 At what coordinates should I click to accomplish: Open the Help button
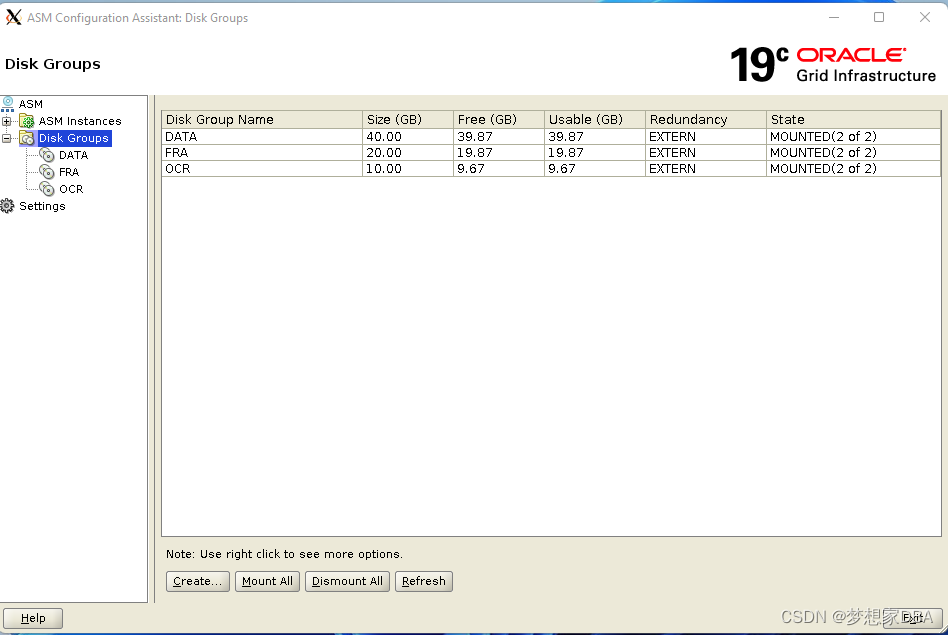click(x=33, y=618)
